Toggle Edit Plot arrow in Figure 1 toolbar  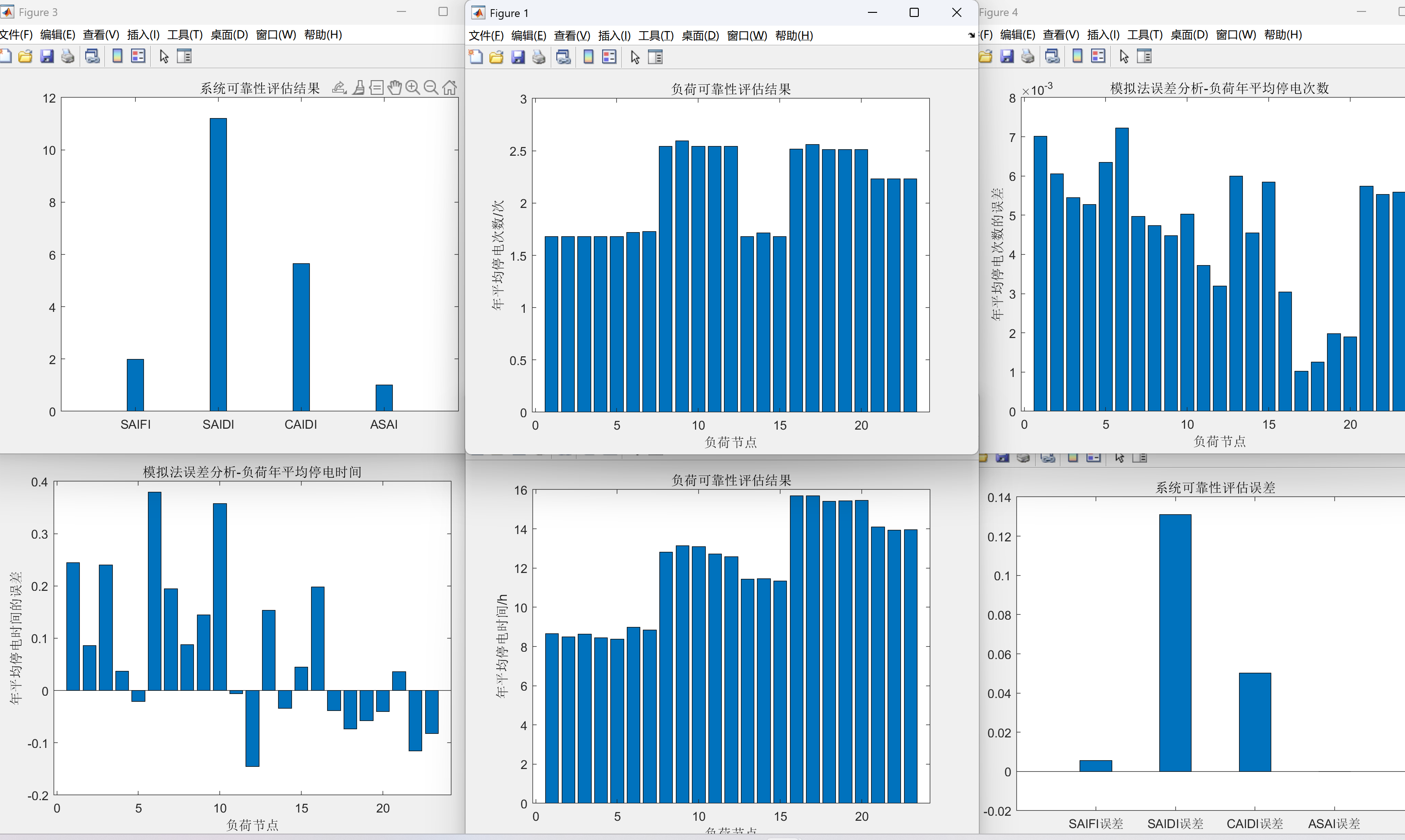(635, 57)
